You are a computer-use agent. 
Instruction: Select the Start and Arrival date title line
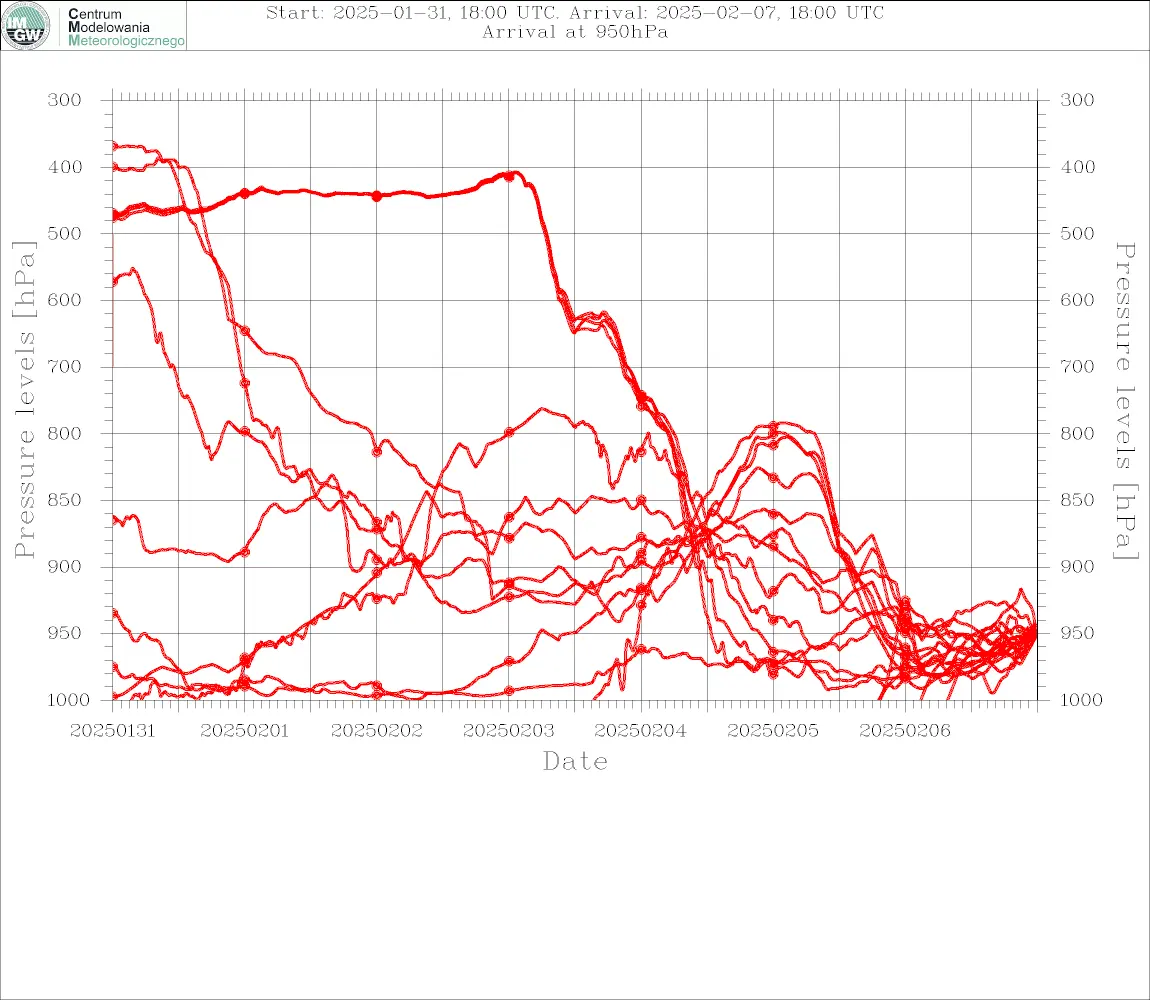575,12
